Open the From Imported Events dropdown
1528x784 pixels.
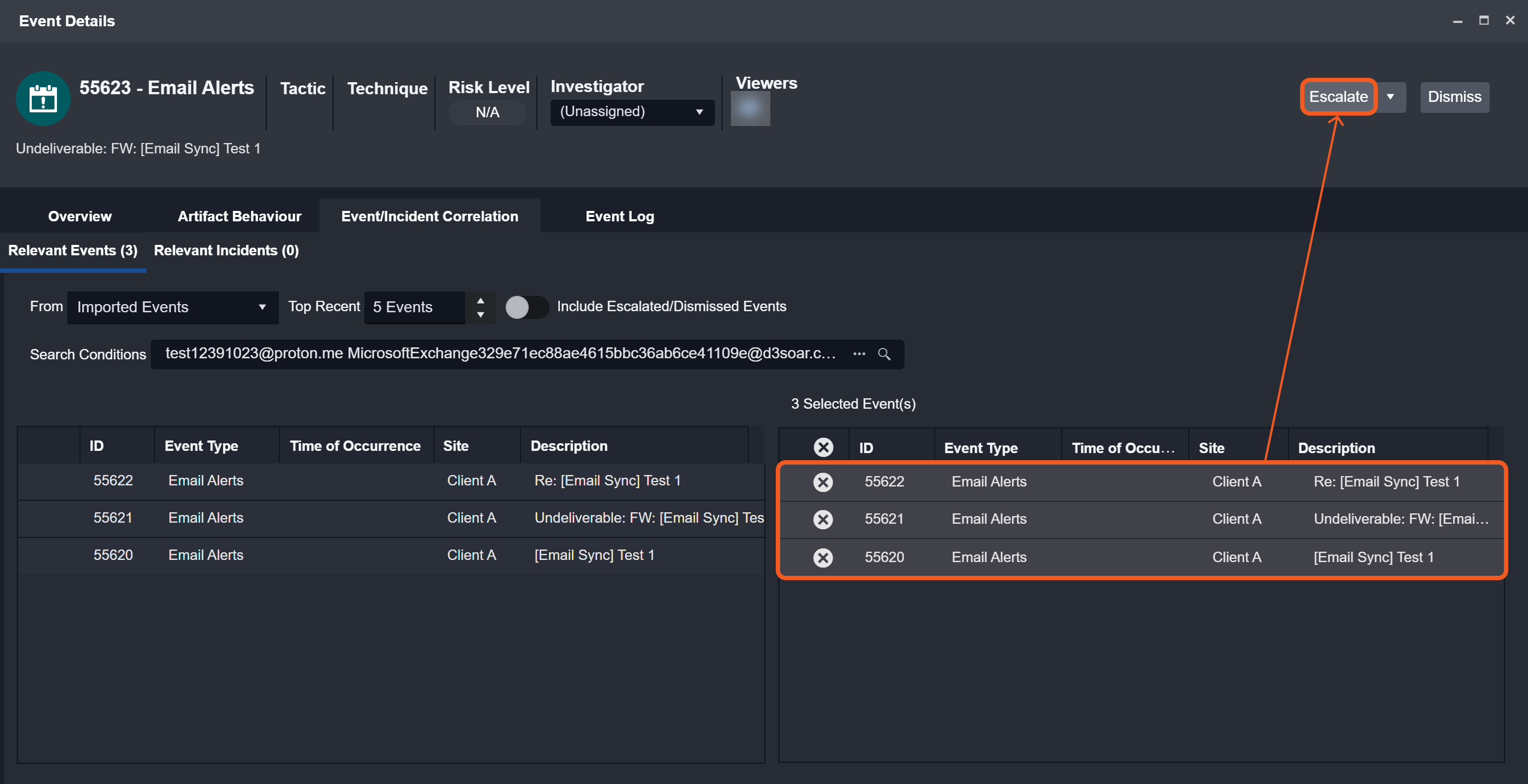tap(172, 307)
